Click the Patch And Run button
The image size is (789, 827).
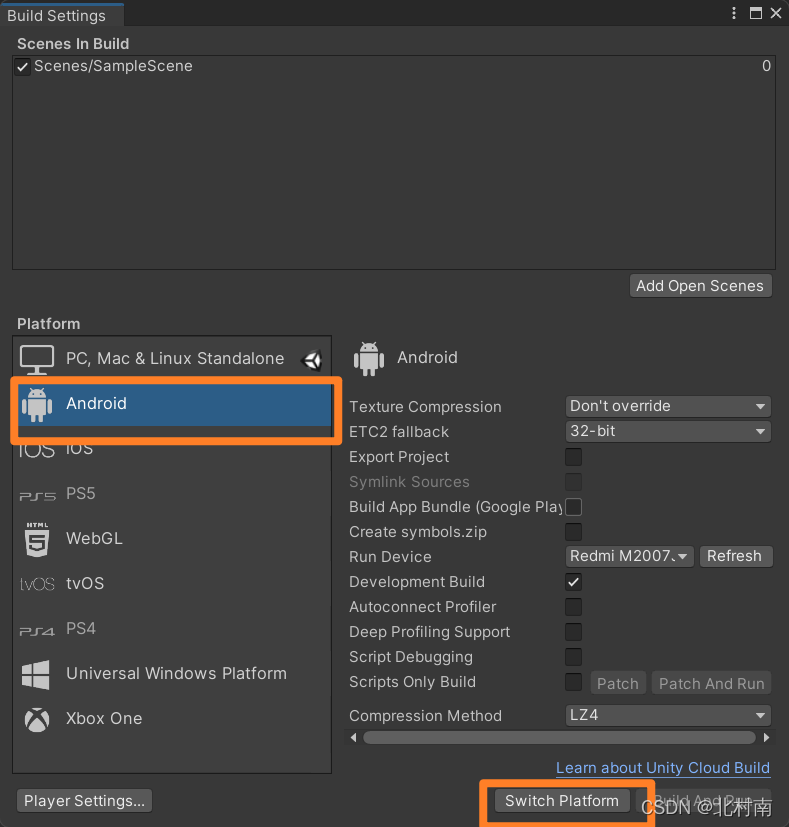[711, 684]
